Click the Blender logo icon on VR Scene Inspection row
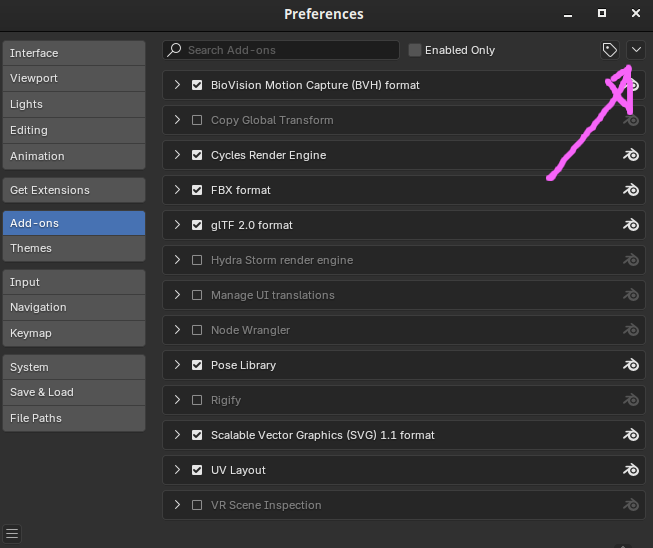Viewport: 653px width, 548px height. 631,505
